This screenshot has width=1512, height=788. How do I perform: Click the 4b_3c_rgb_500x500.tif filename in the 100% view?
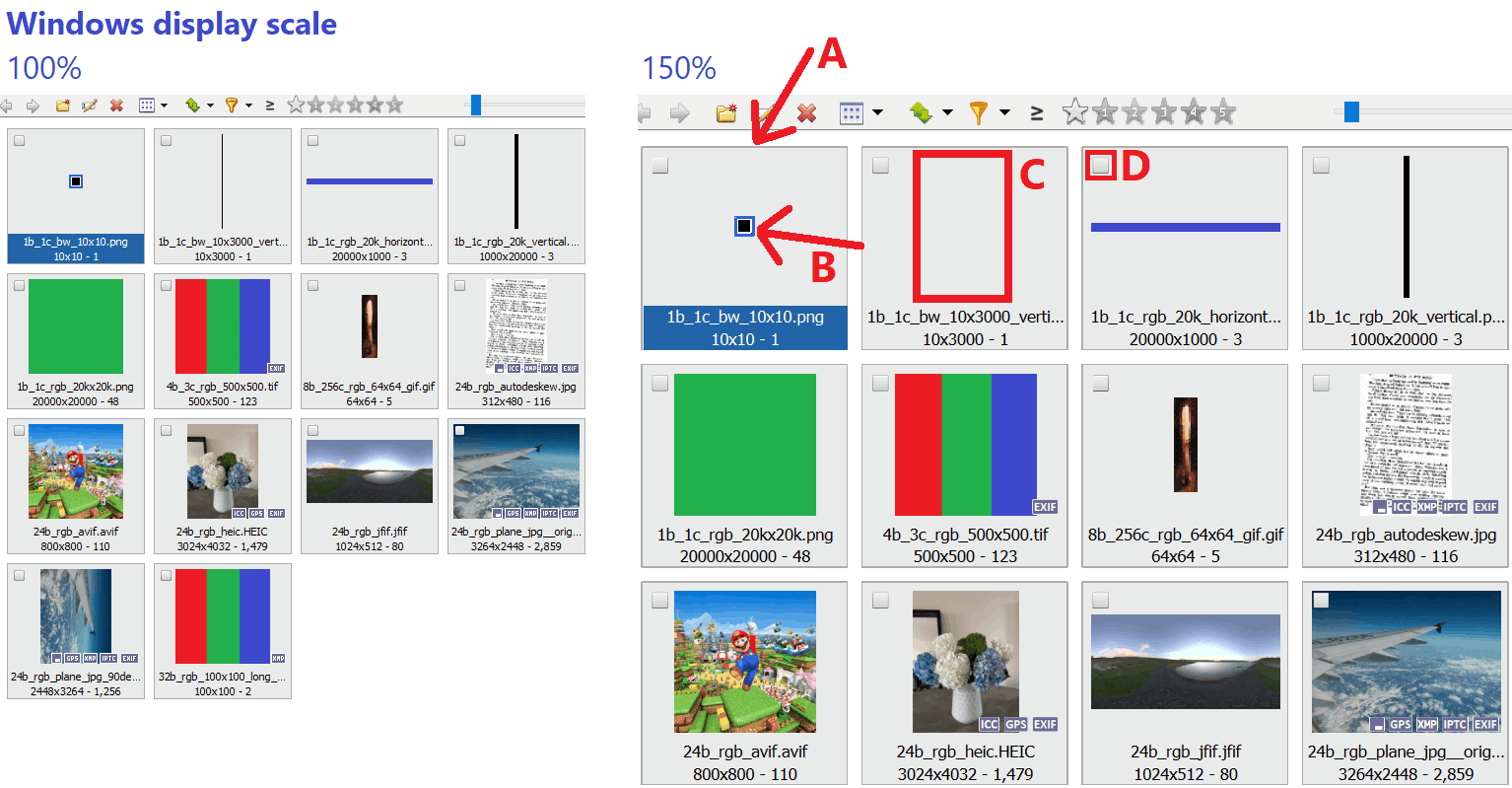223,387
